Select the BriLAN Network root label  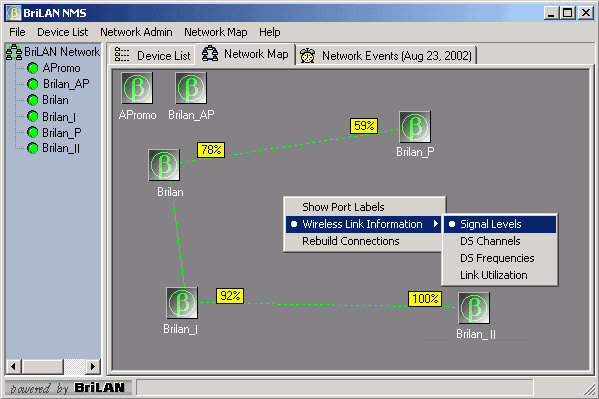(x=62, y=52)
